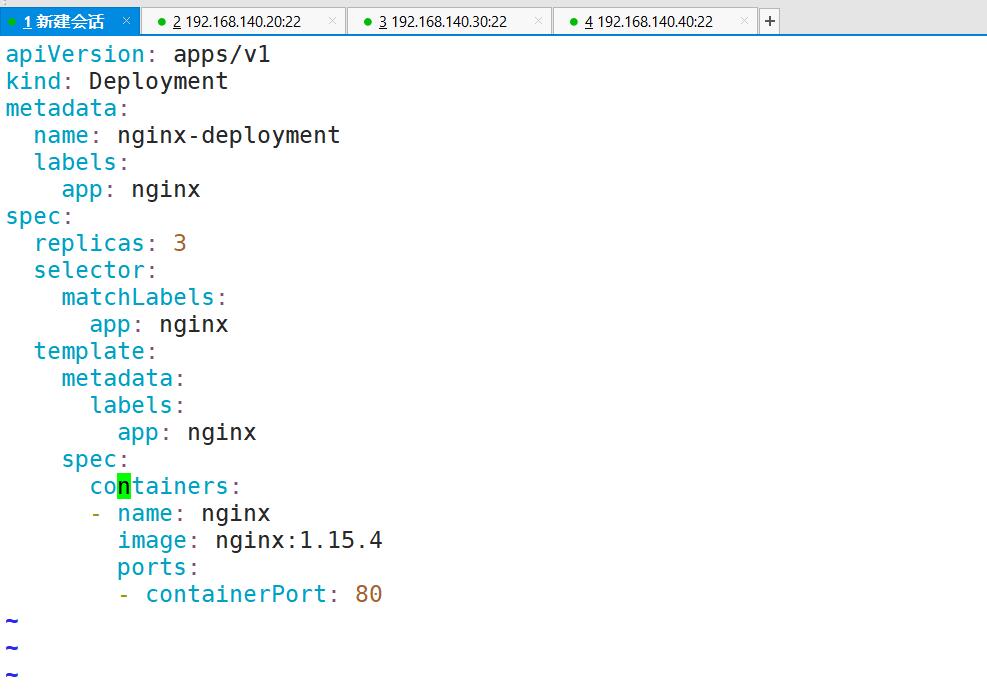The width and height of the screenshot is (987, 689).
Task: Click the word apiVersion in the terminal
Action: (x=72, y=54)
